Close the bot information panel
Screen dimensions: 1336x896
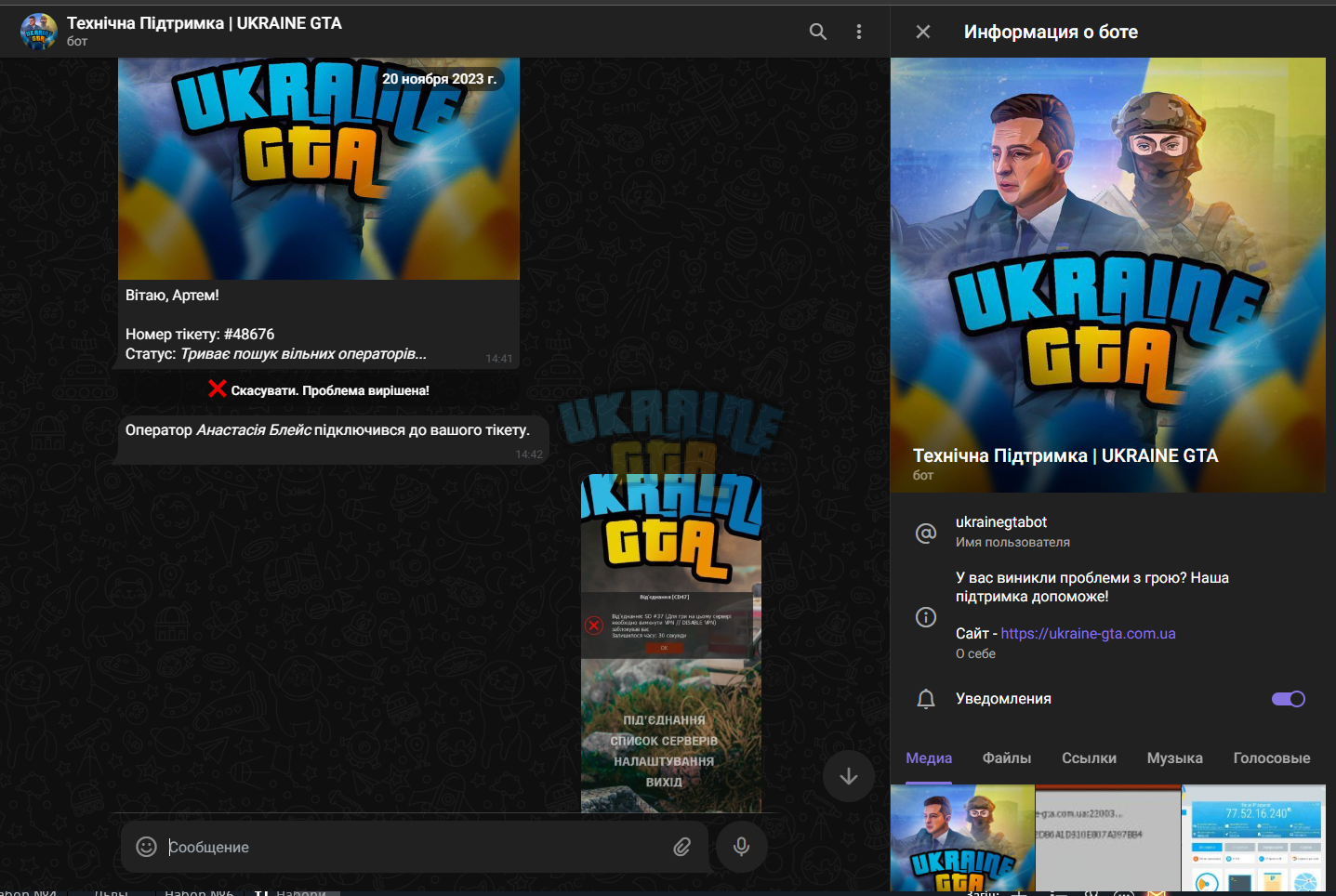923,32
